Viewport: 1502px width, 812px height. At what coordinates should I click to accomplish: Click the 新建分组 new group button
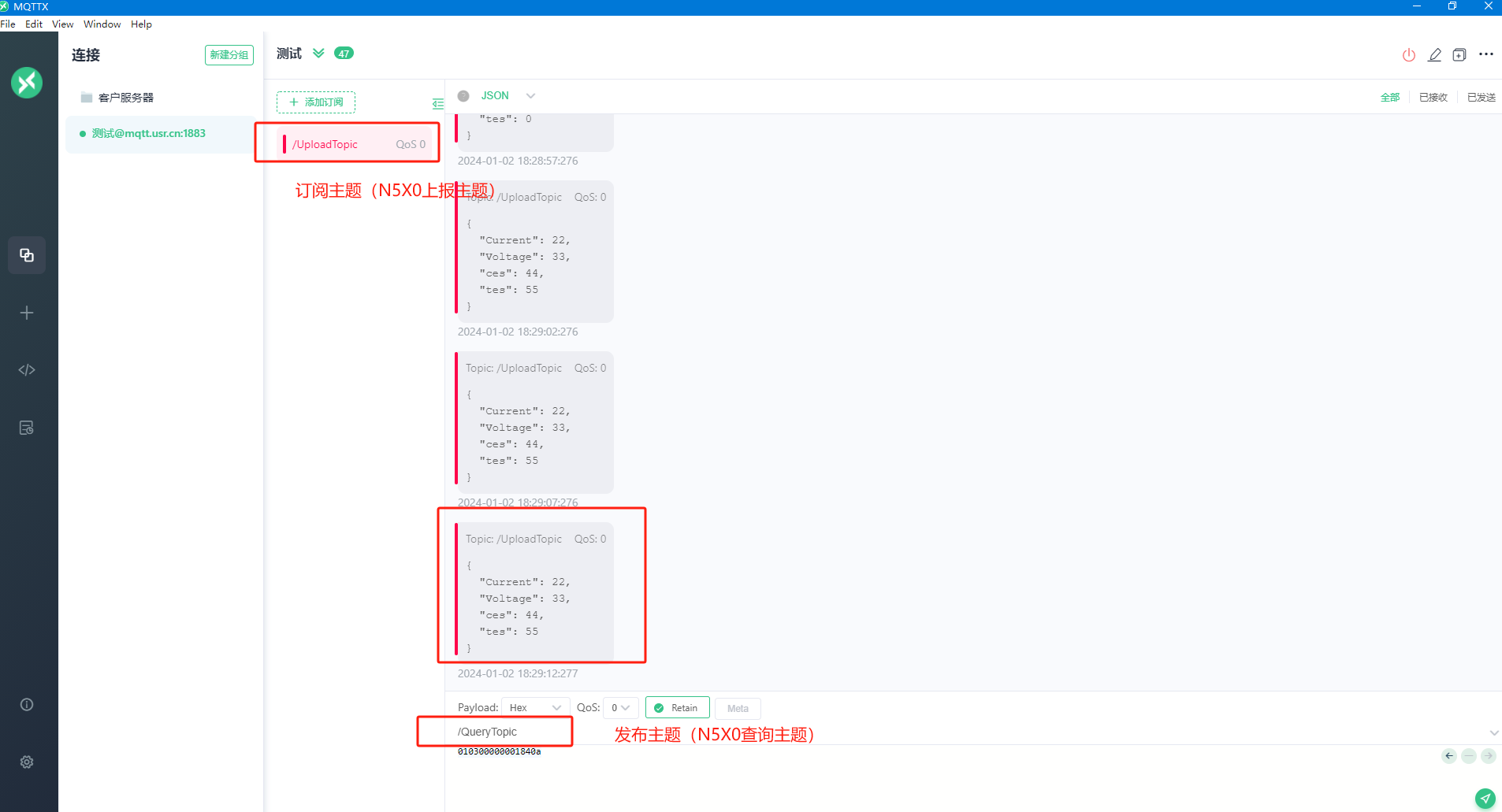pos(229,55)
